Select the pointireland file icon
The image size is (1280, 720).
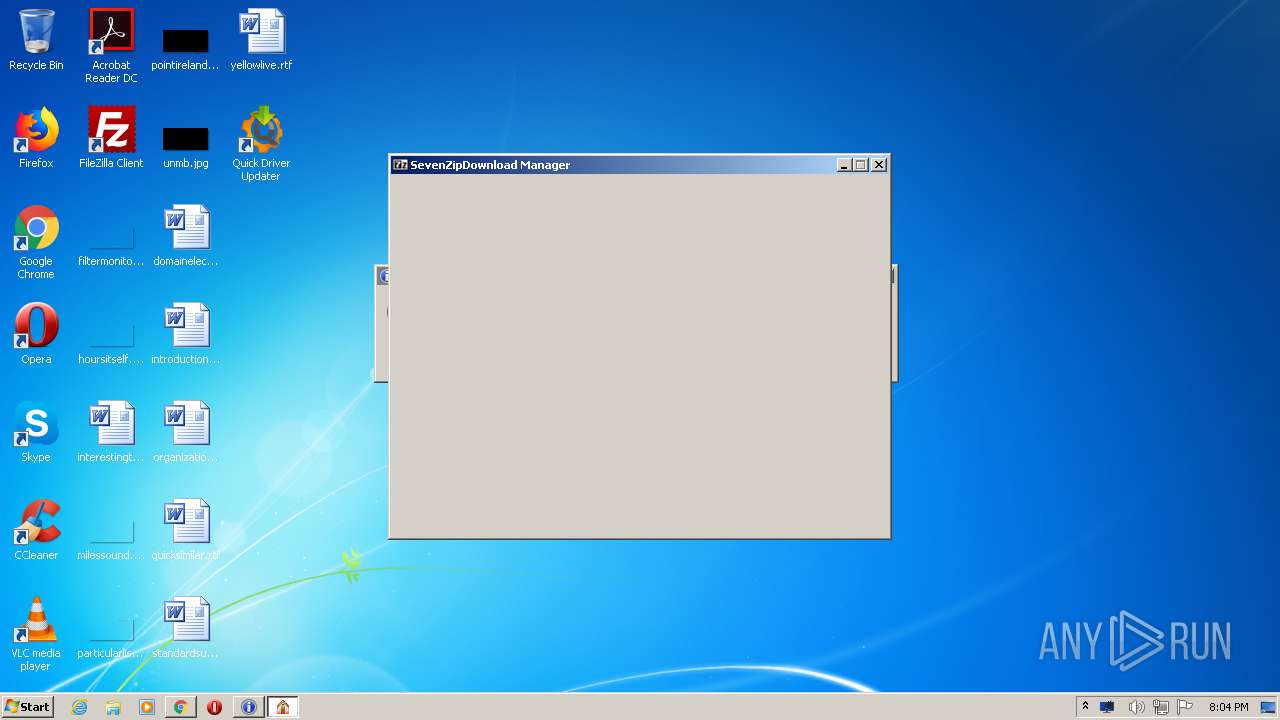[186, 48]
